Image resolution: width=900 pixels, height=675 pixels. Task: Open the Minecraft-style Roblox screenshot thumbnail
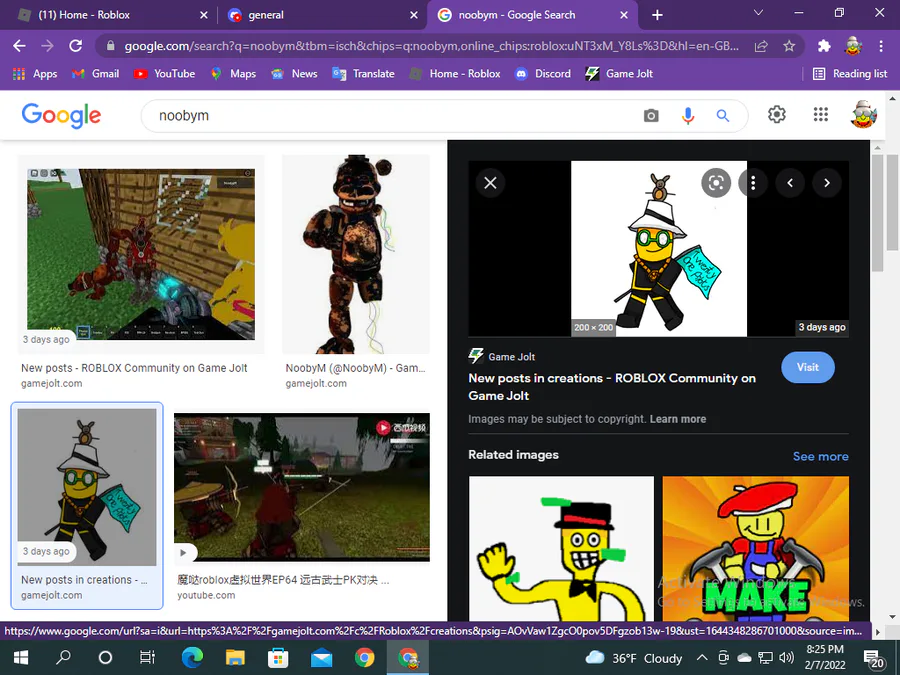click(x=141, y=254)
